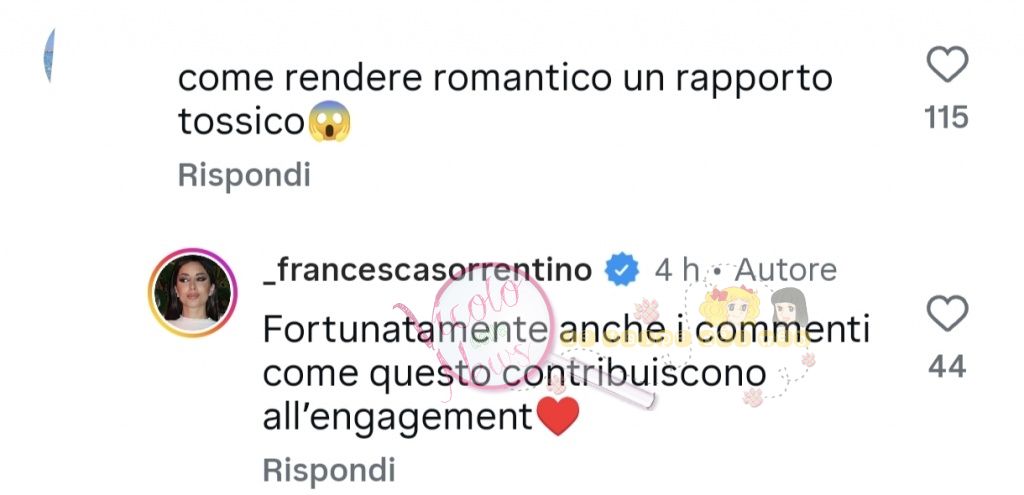Click the word "all'engagement" in the reply
The width and height of the screenshot is (1024, 495).
[x=398, y=419]
